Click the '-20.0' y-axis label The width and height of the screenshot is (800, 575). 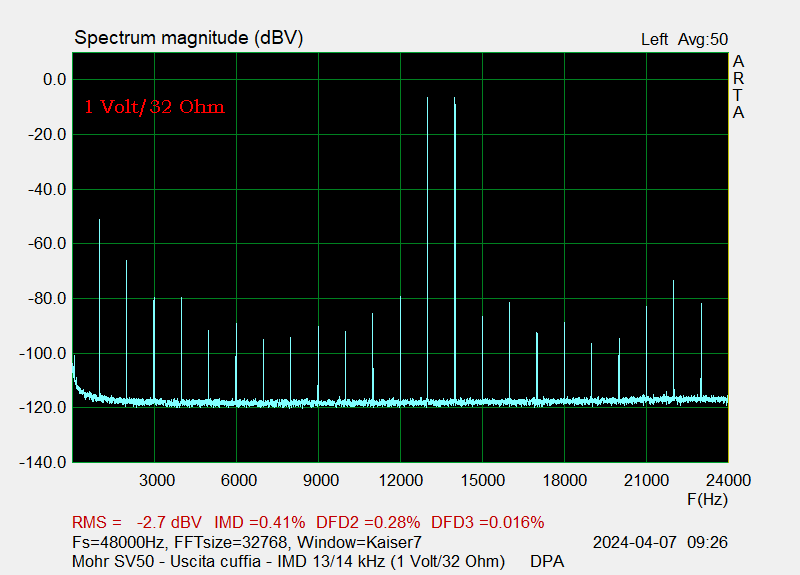[47, 135]
